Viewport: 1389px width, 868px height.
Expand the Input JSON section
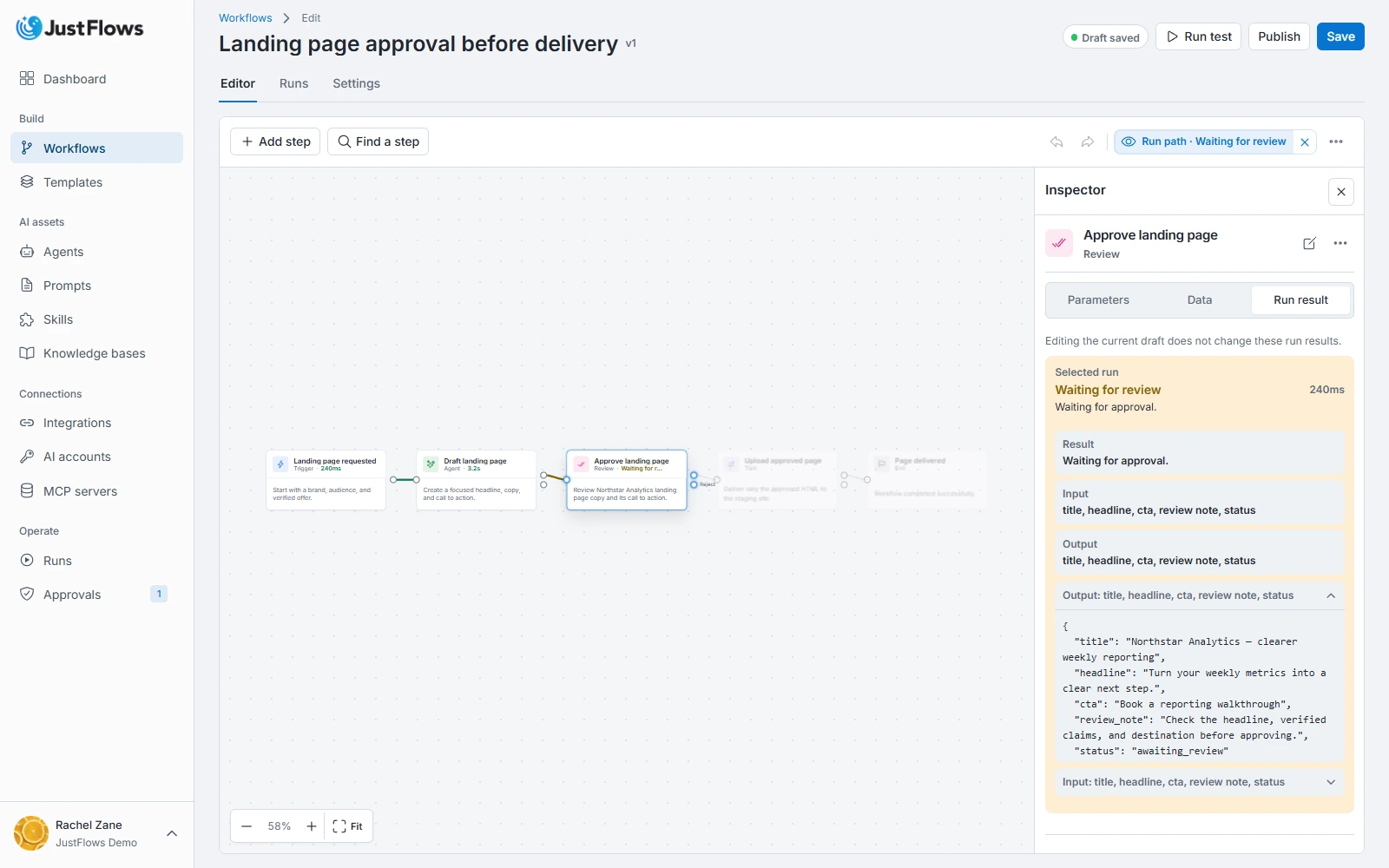point(1199,782)
